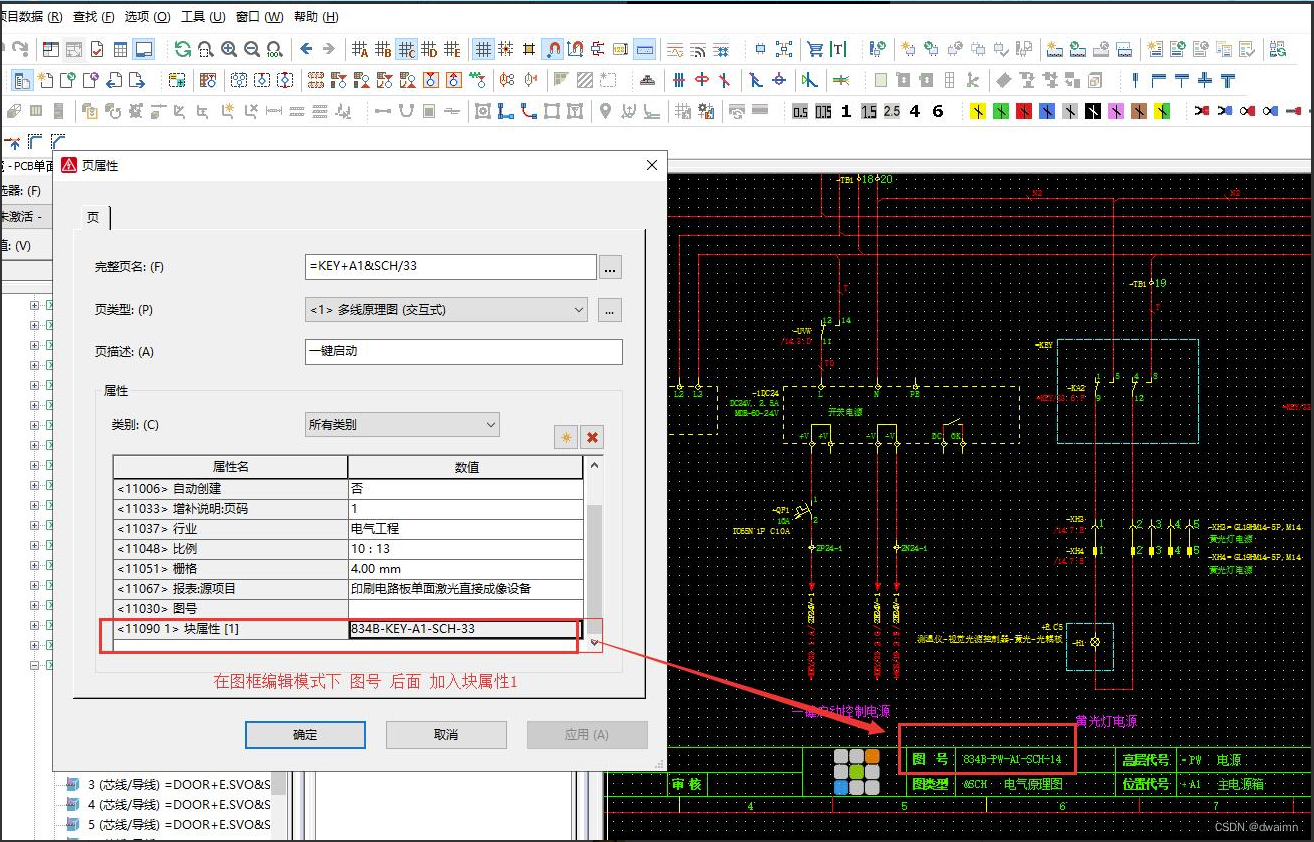Viewport: 1314px width, 842px height.
Task: Click the 页描述 field containing 一键启动
Action: pyautogui.click(x=463, y=352)
